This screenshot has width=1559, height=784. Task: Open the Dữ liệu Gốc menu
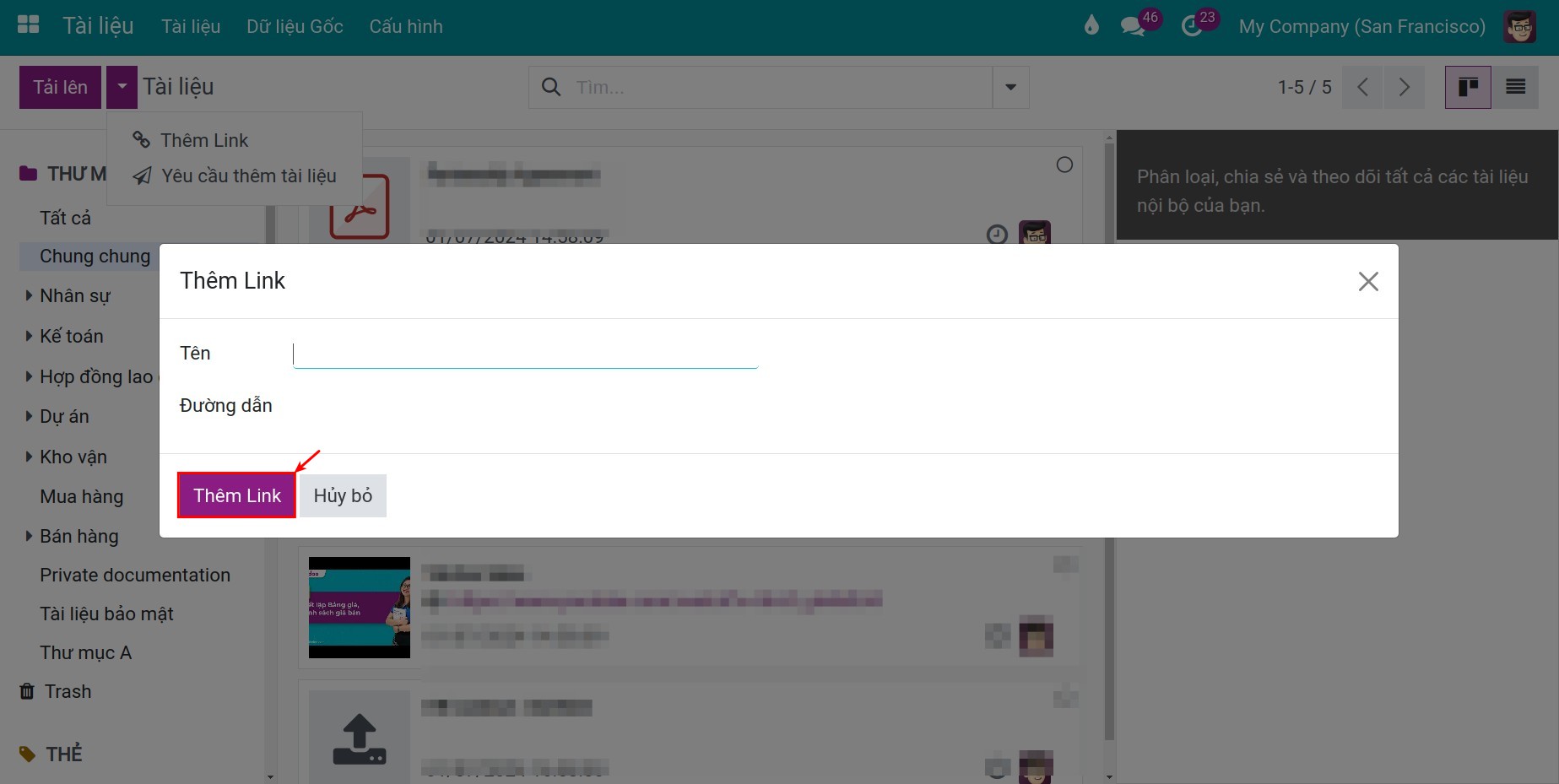[295, 26]
